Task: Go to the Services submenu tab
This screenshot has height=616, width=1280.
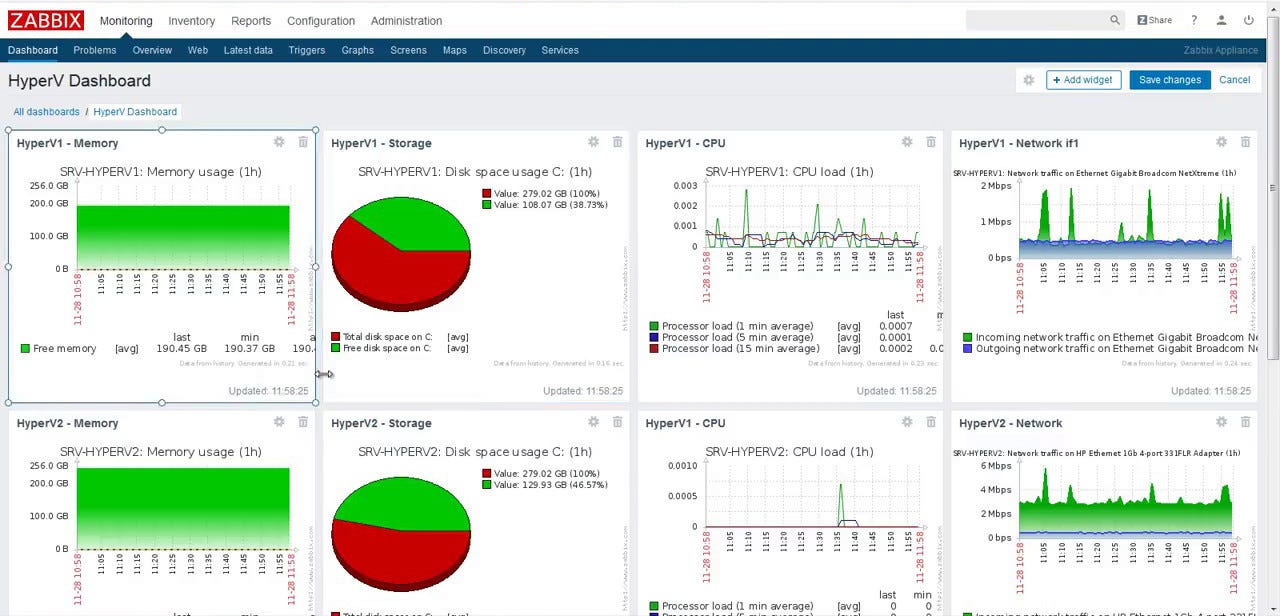Action: point(560,50)
